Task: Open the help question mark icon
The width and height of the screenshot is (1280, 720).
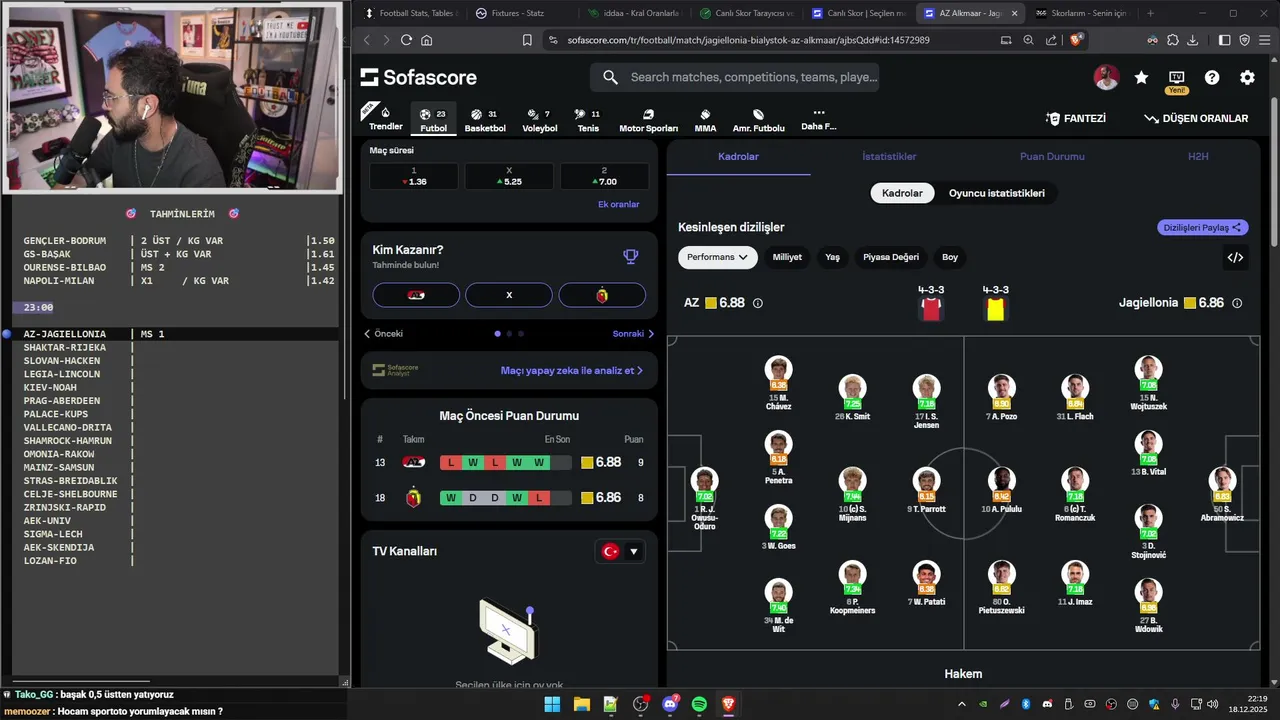Action: click(1212, 78)
